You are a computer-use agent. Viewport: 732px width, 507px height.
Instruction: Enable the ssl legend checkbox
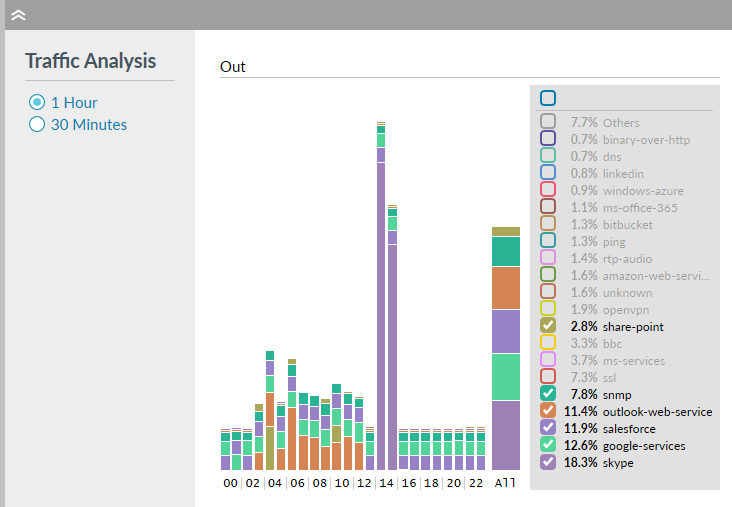coord(548,377)
